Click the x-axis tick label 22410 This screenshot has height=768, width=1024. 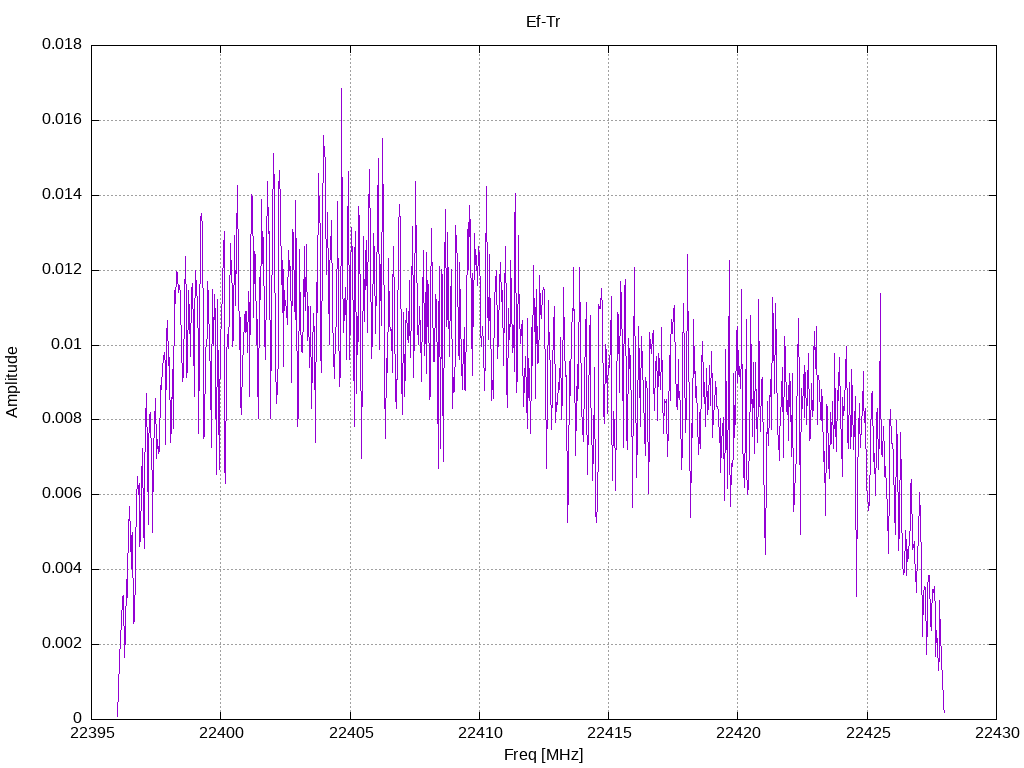click(479, 733)
